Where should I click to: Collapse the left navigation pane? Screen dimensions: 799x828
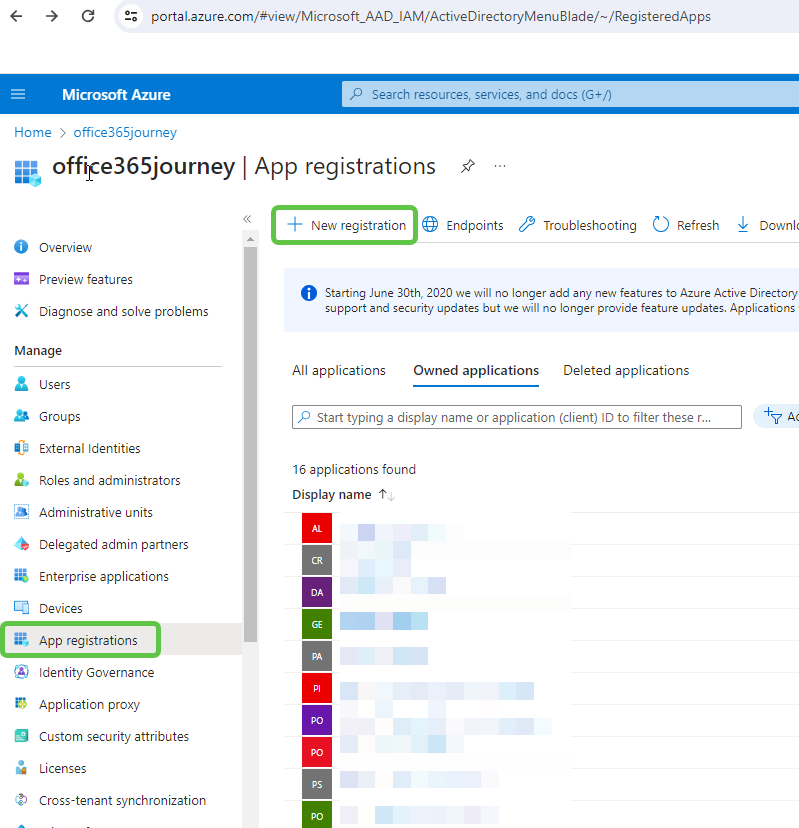pyautogui.click(x=247, y=219)
